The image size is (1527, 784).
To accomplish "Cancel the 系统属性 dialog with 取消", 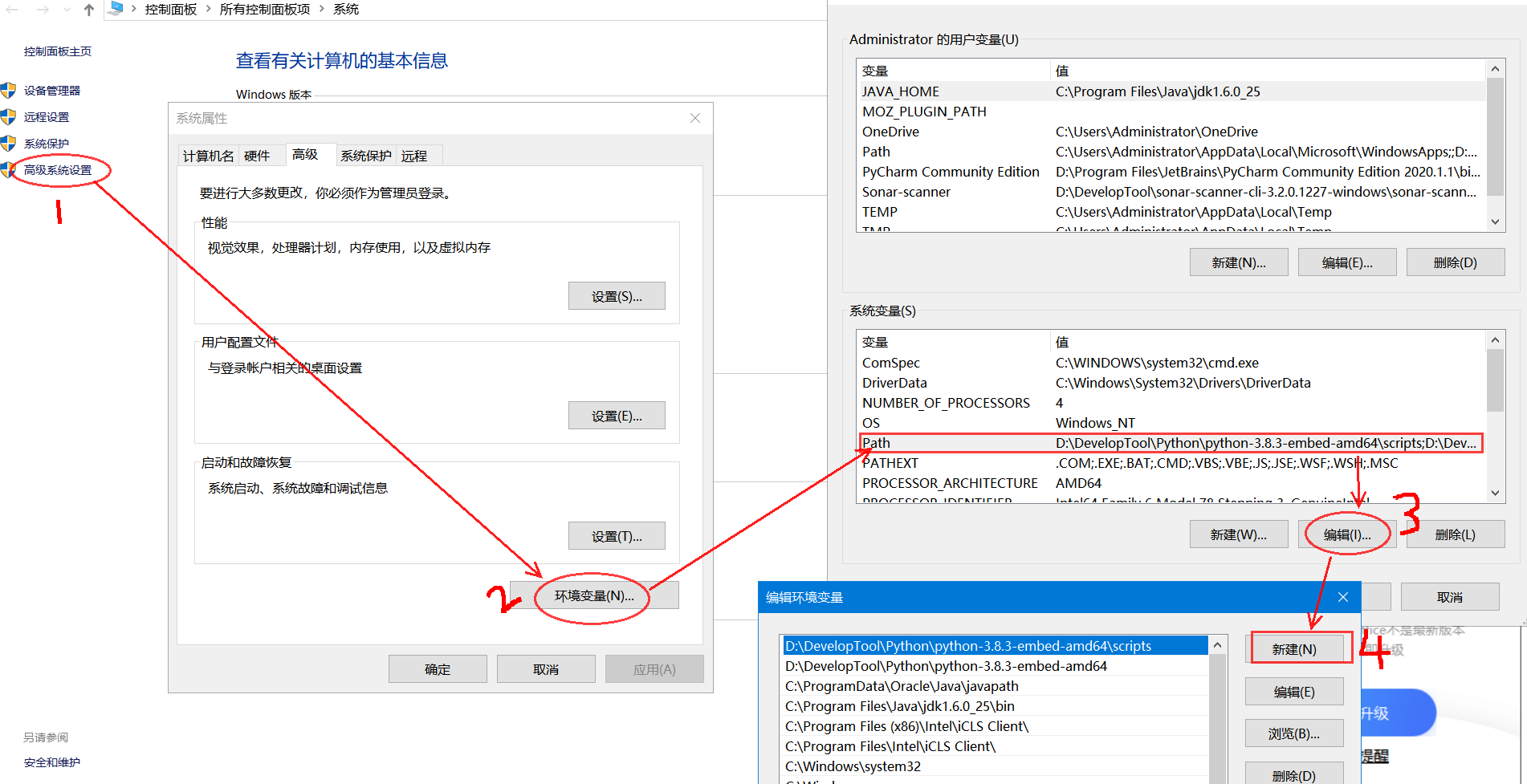I will coord(546,669).
